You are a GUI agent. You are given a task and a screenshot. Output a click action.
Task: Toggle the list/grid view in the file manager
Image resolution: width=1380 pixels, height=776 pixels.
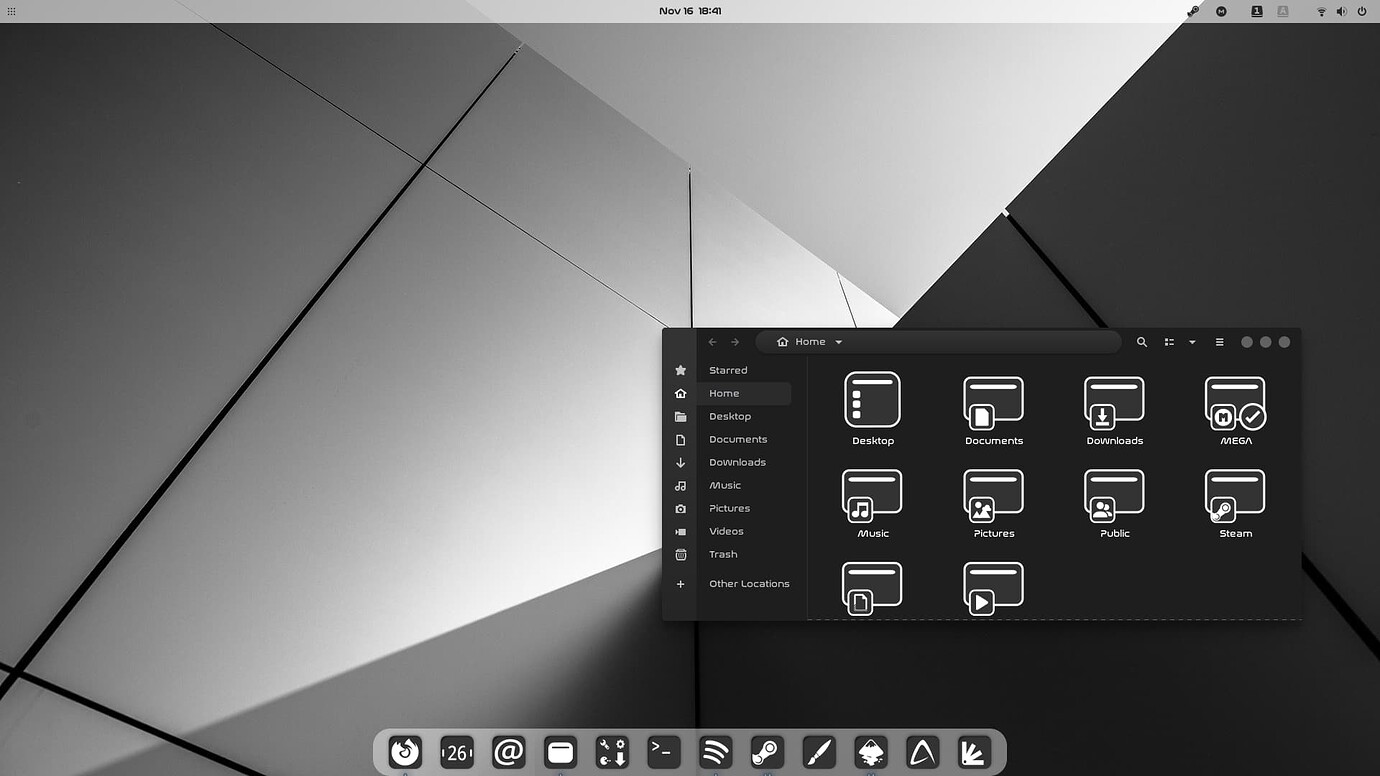(1169, 341)
